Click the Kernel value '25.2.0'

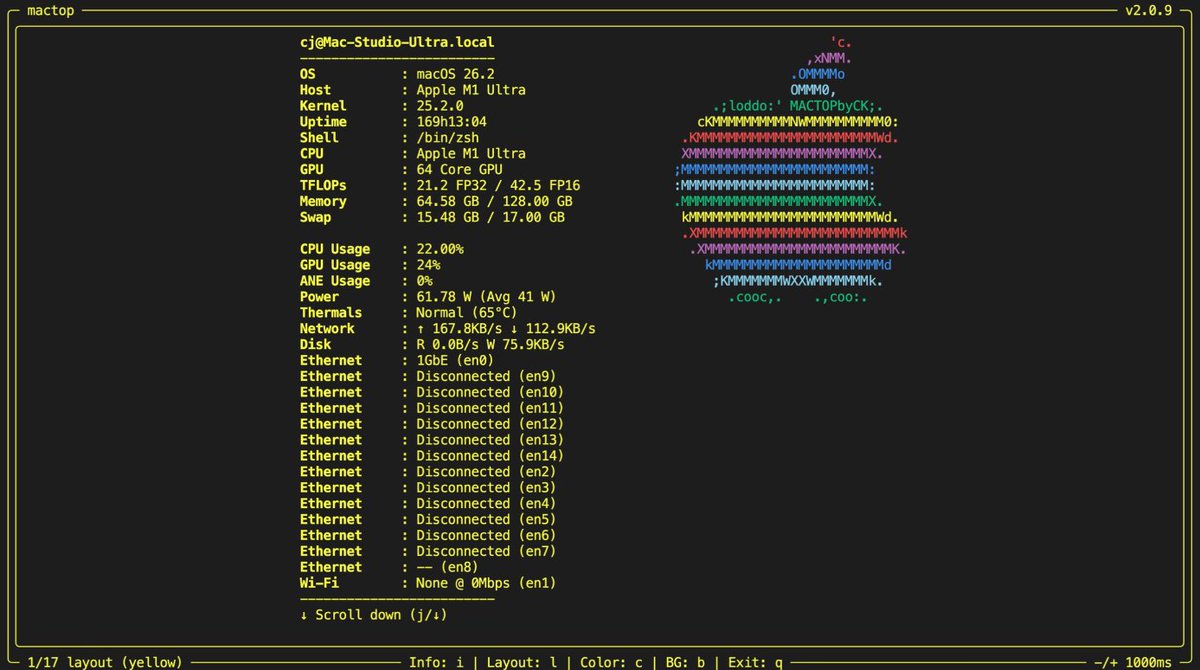pos(440,106)
